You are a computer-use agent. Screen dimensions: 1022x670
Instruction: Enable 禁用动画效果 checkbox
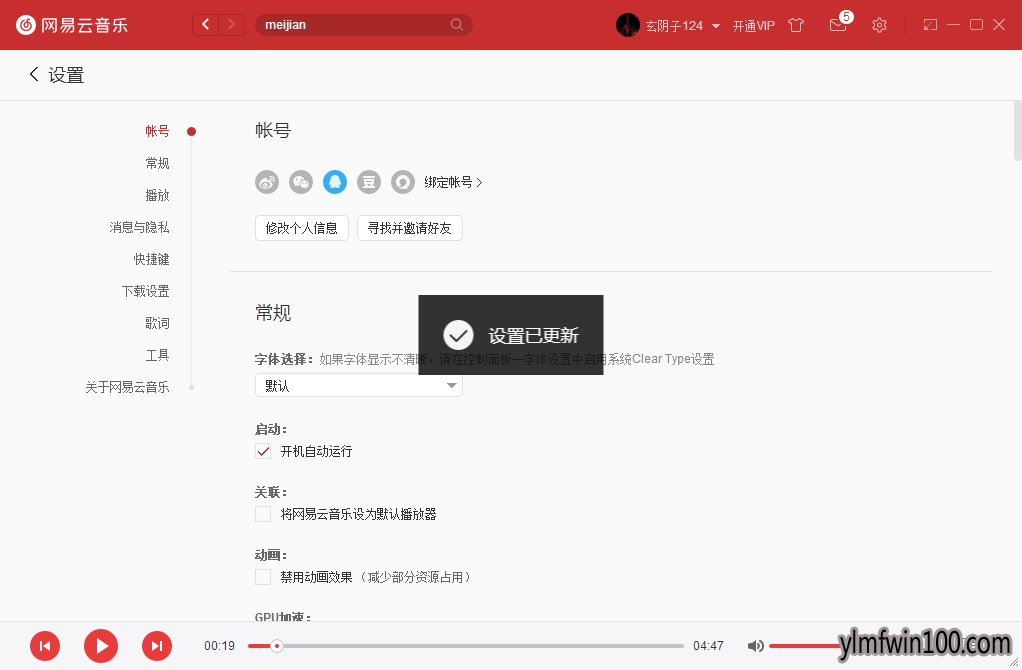(x=263, y=577)
